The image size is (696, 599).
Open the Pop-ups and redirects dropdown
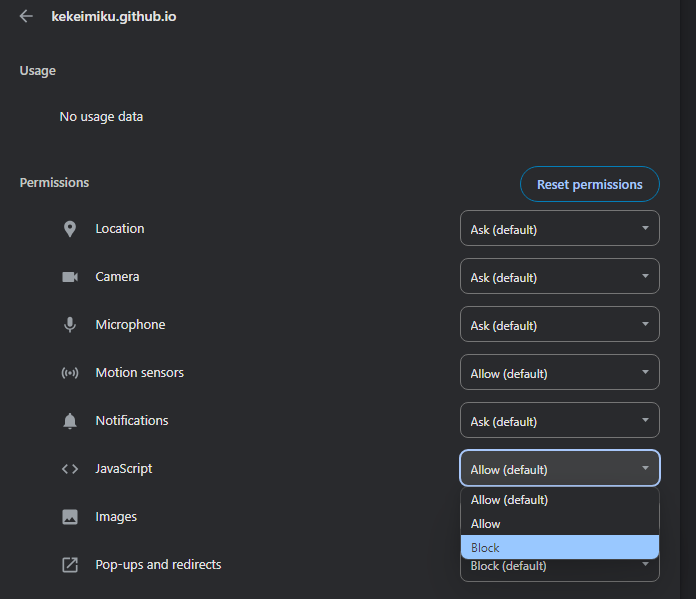tap(560, 570)
